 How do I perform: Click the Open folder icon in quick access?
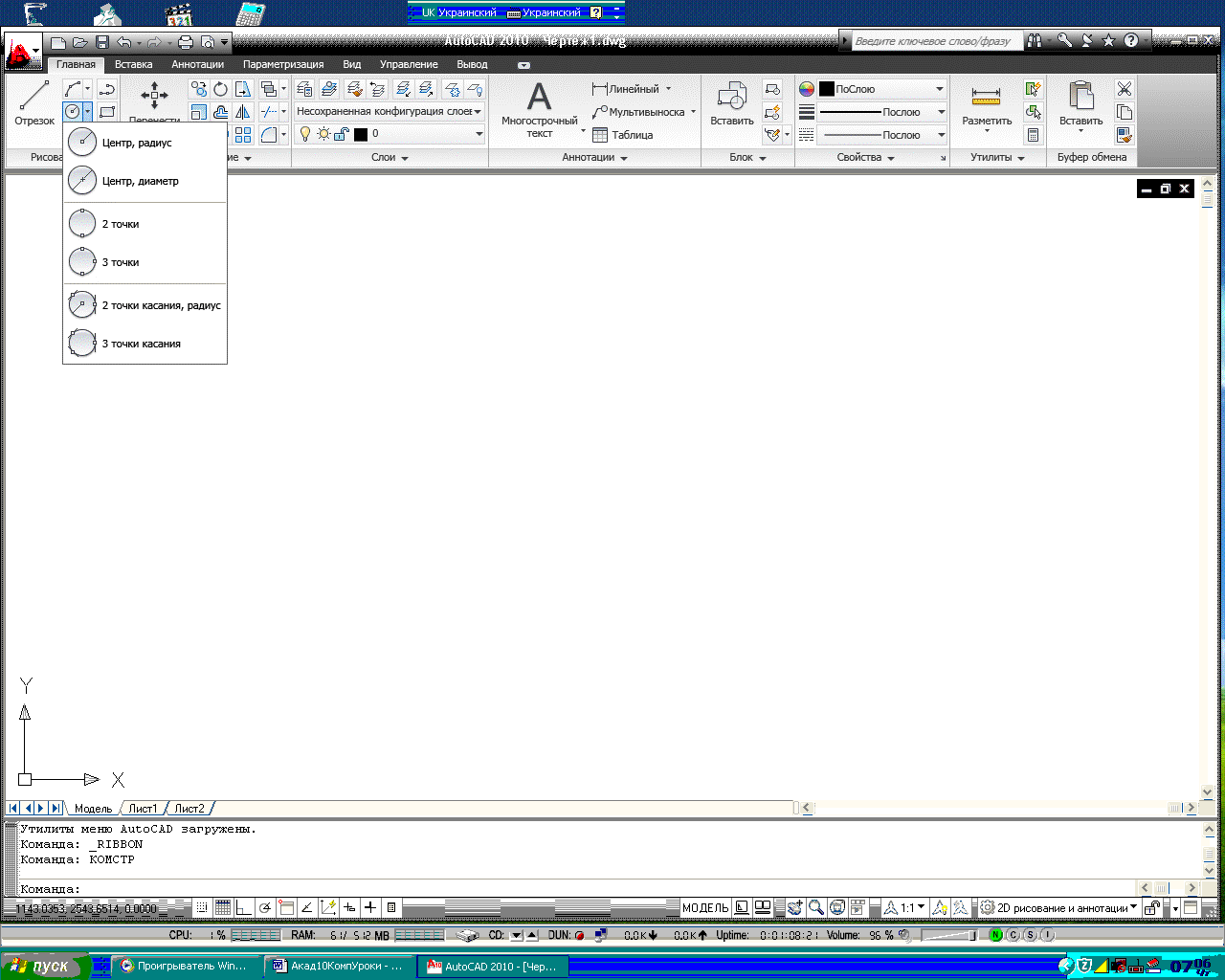click(x=80, y=42)
